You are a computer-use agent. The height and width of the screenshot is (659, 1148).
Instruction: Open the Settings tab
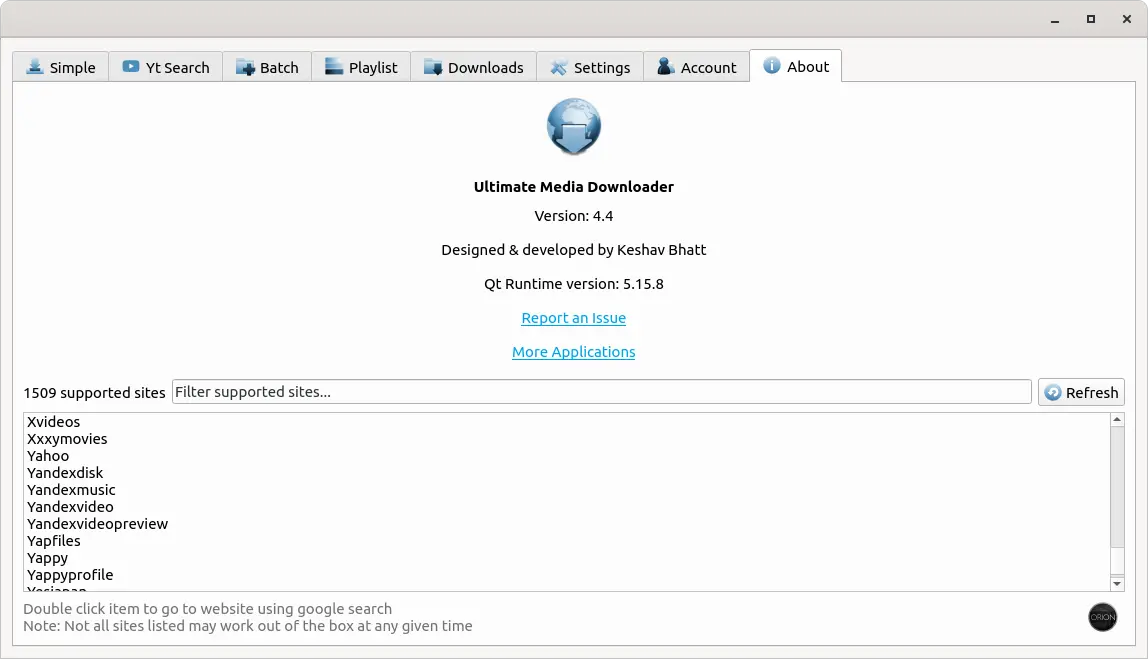[590, 67]
